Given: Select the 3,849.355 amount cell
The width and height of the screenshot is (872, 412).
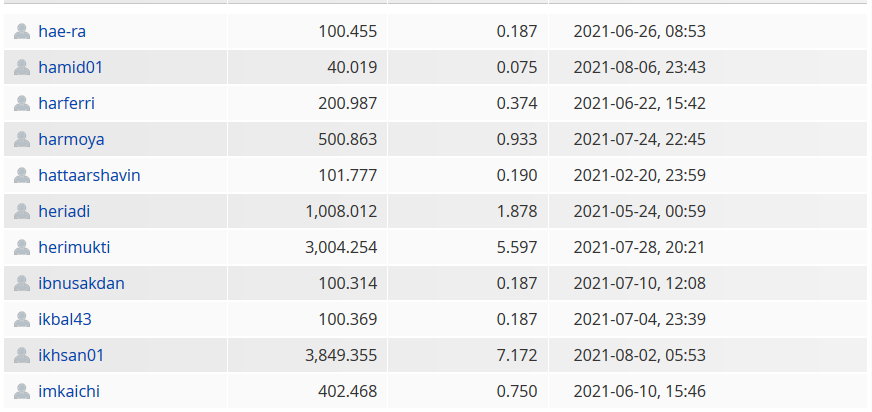Looking at the screenshot, I should pyautogui.click(x=307, y=355).
